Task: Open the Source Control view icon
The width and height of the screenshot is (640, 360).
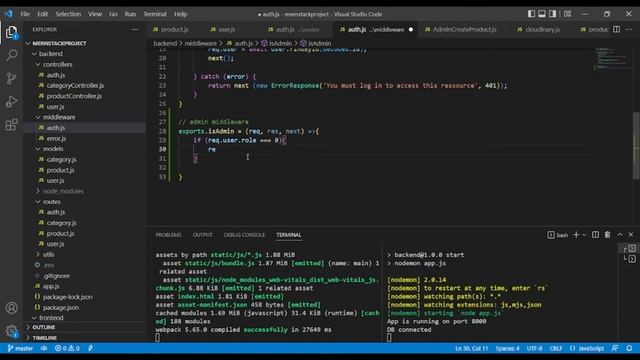Action: click(11, 78)
